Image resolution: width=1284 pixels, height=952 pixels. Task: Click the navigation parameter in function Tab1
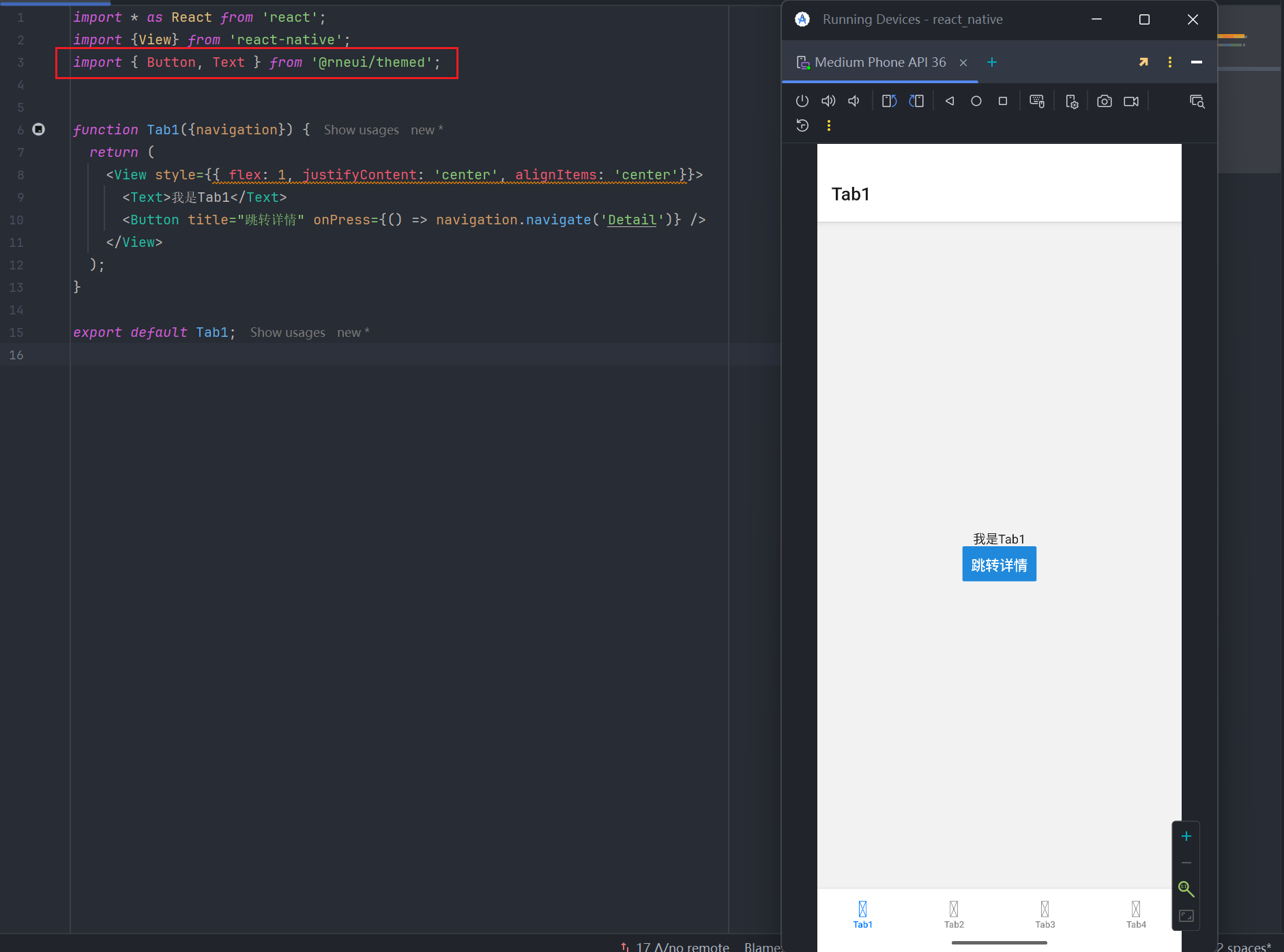[x=237, y=130]
